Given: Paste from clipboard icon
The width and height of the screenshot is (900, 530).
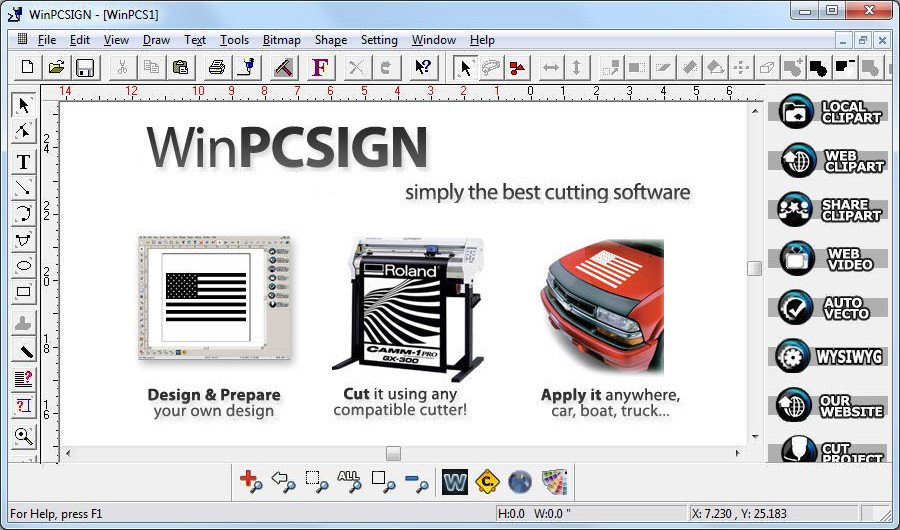Looking at the screenshot, I should [180, 67].
